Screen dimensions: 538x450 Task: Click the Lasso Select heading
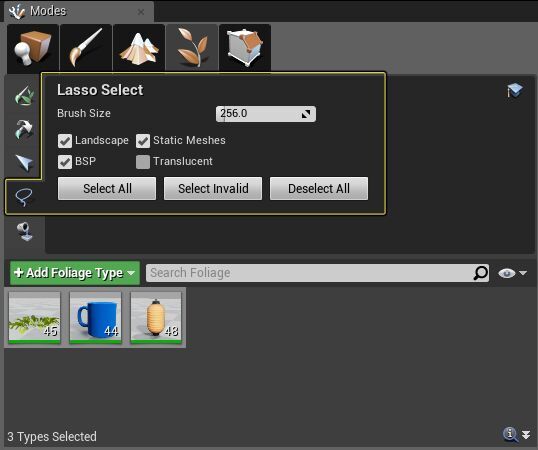pos(100,90)
